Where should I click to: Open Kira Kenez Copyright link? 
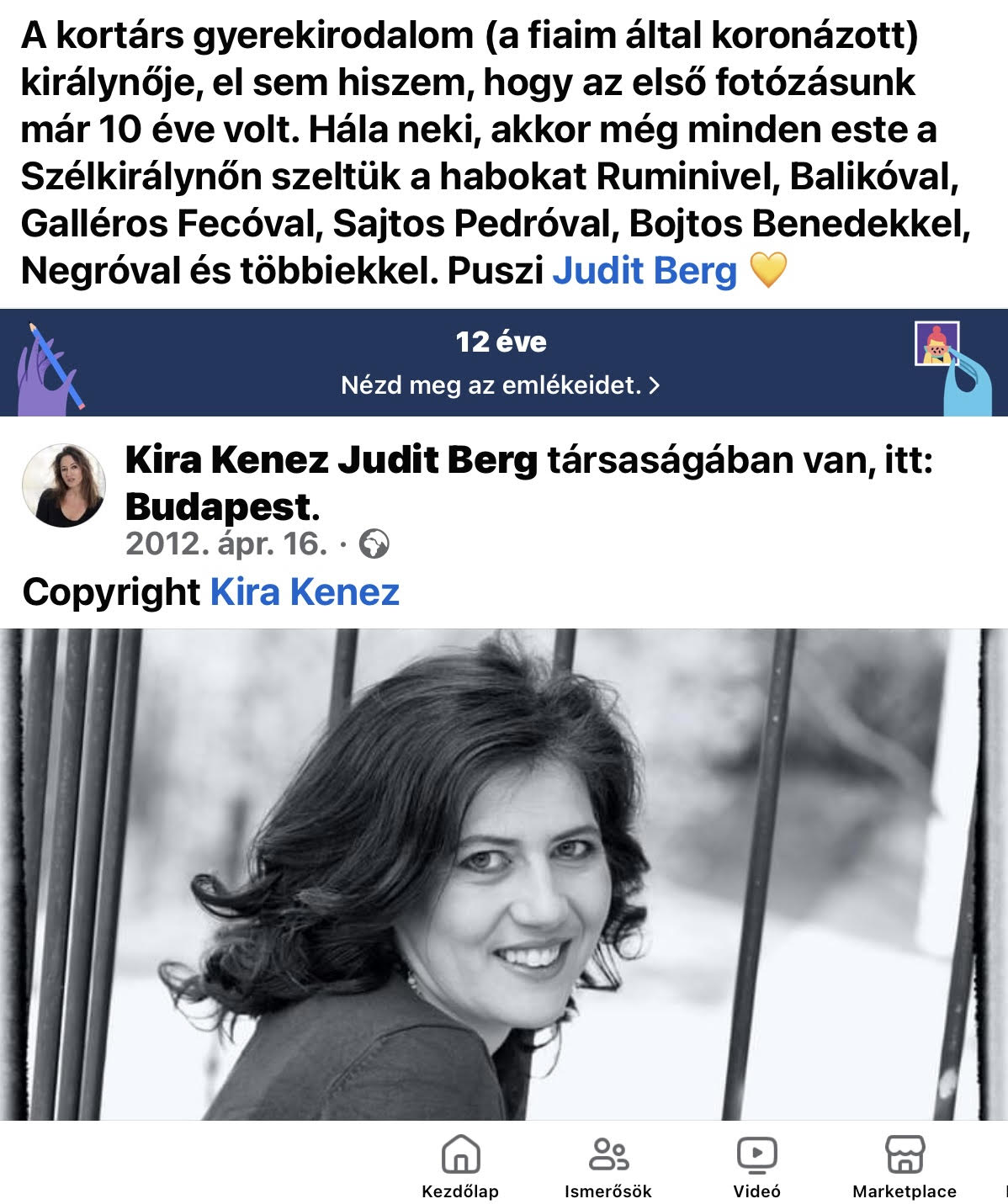[x=305, y=591]
